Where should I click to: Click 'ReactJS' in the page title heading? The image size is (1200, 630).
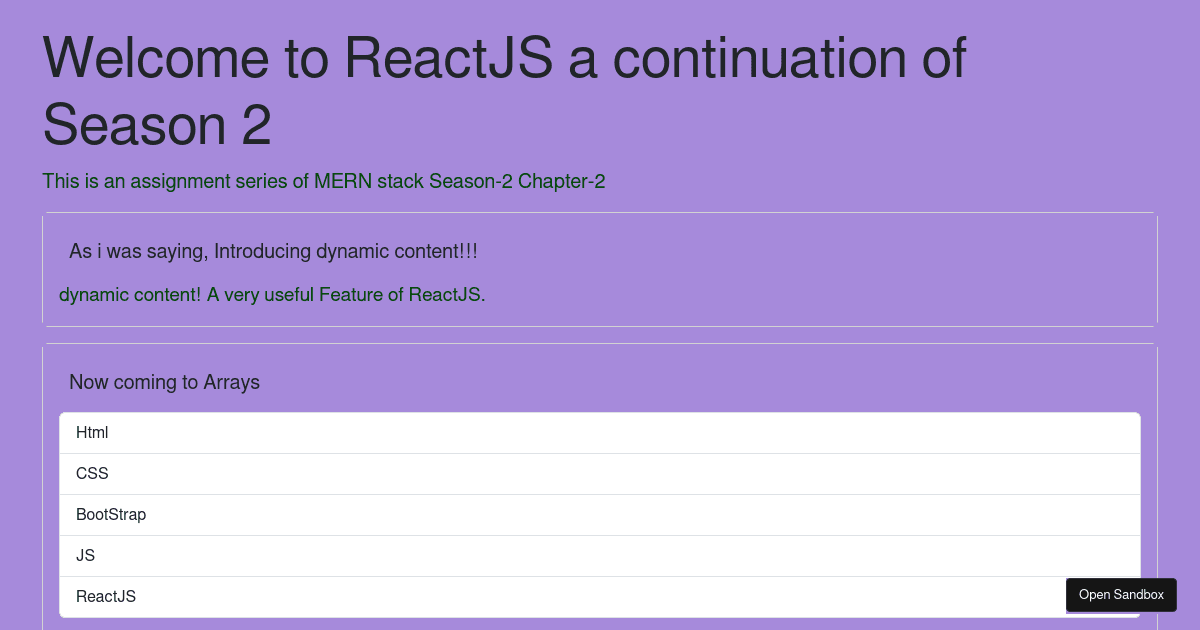point(448,58)
